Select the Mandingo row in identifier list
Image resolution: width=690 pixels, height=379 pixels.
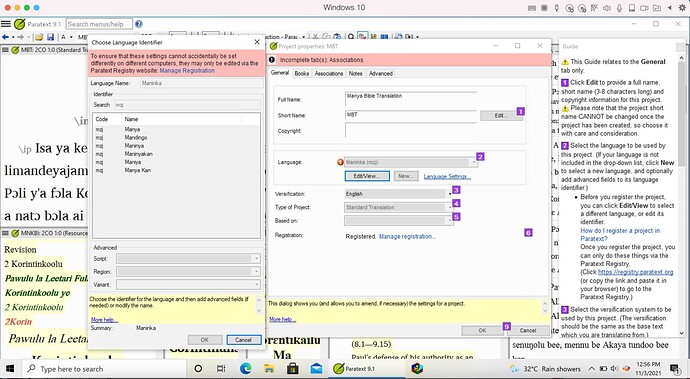176,137
